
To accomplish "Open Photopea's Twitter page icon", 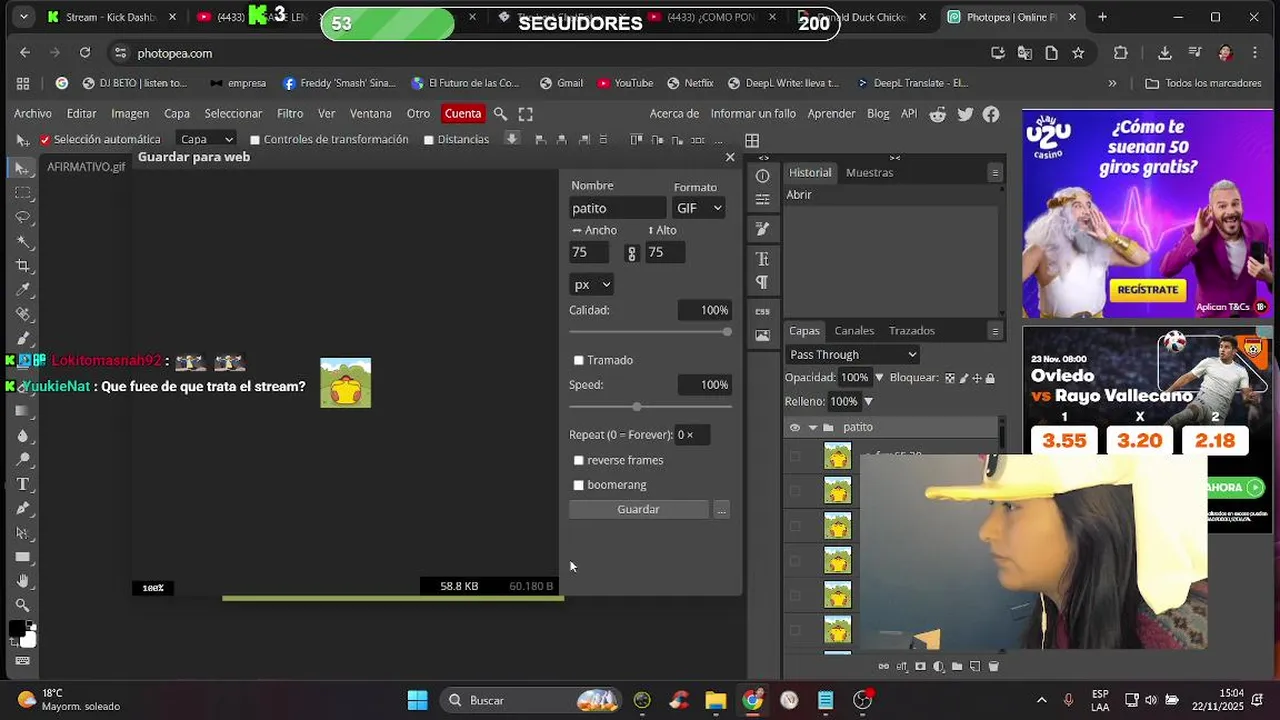I will tap(965, 114).
